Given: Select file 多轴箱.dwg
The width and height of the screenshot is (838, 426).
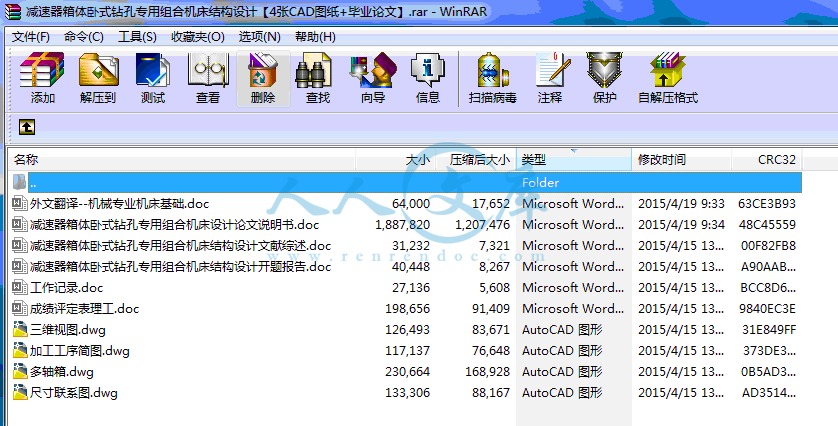Looking at the screenshot, I should pyautogui.click(x=61, y=371).
